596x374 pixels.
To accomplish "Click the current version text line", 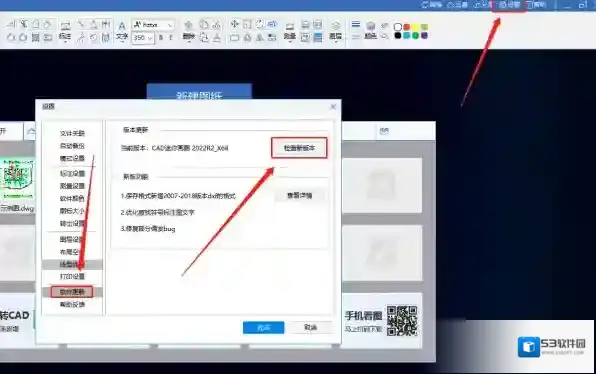I will [x=174, y=148].
